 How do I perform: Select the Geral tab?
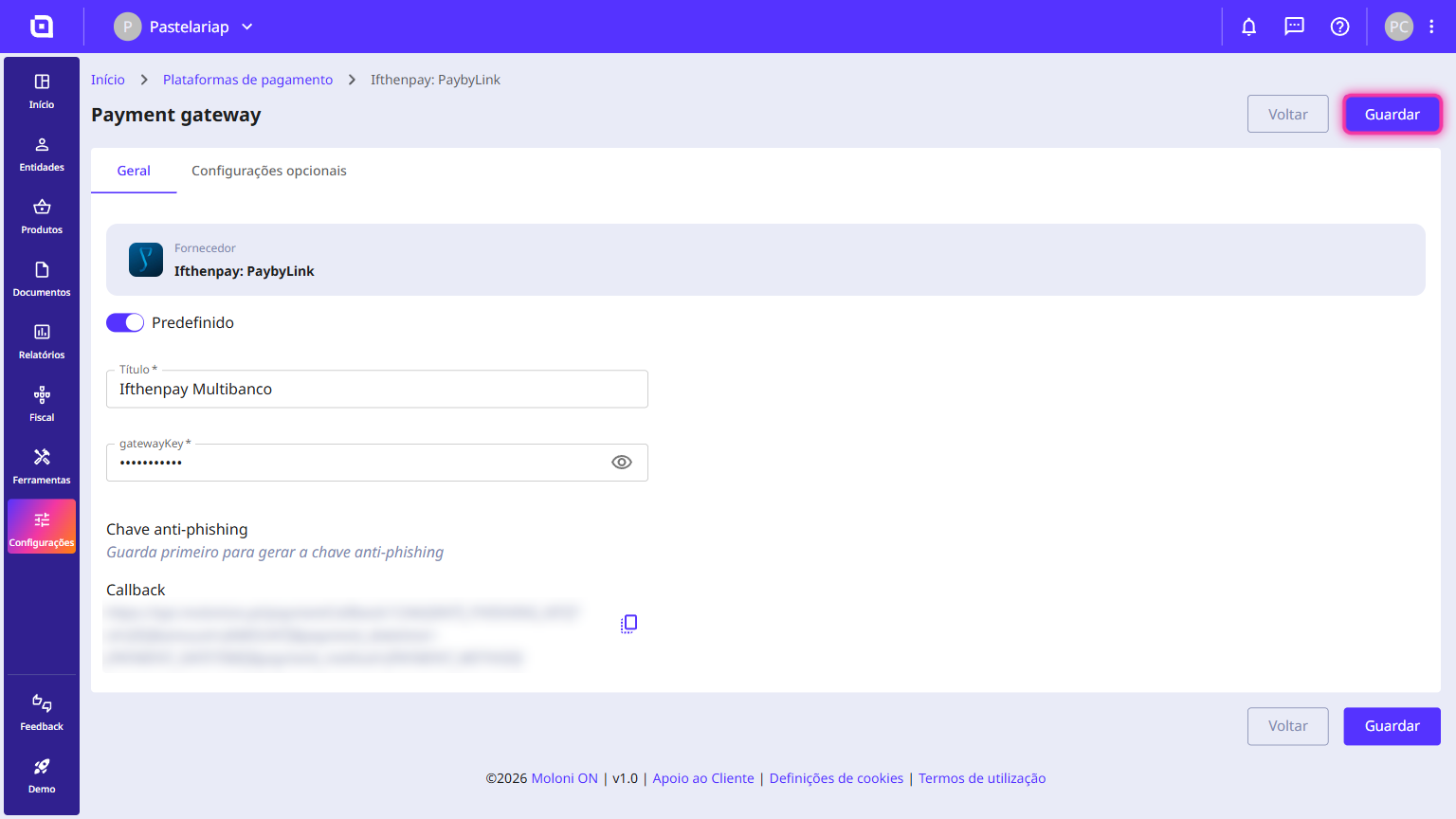134,171
